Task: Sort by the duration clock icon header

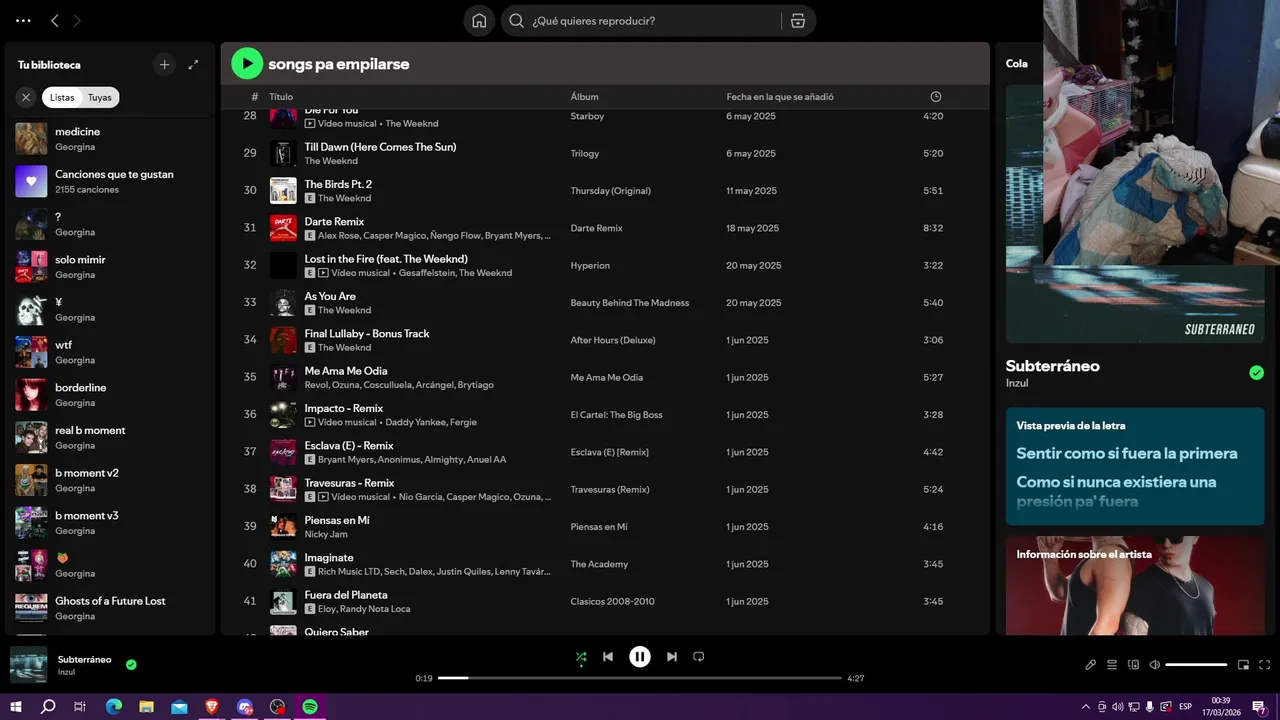Action: pos(936,97)
